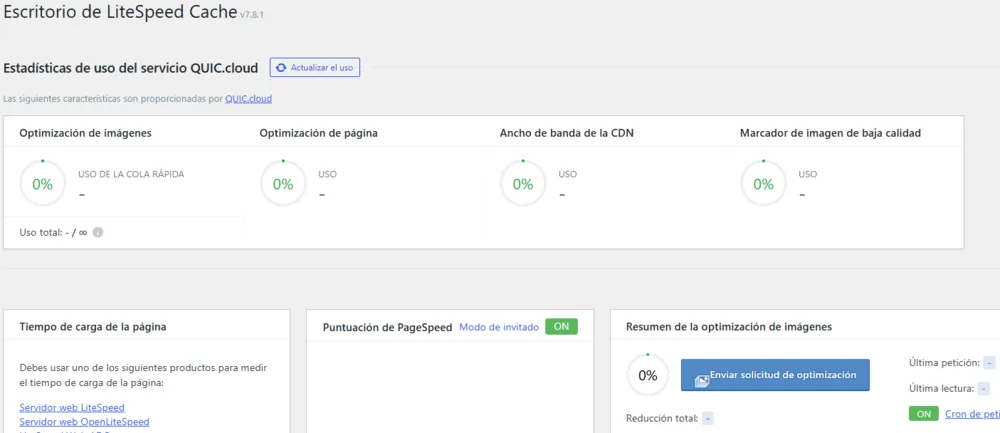Click Resumen de la optimización de imágenes heading
This screenshot has width=1000, height=433.
pyautogui.click(x=729, y=327)
